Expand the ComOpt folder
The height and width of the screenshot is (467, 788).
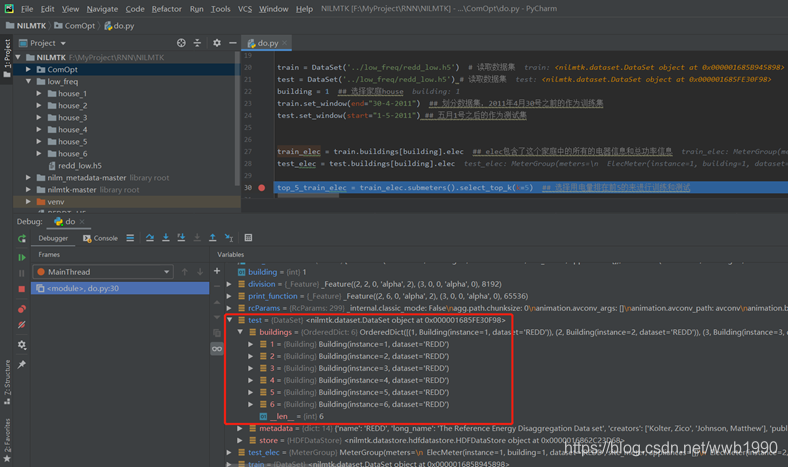click(x=29, y=69)
